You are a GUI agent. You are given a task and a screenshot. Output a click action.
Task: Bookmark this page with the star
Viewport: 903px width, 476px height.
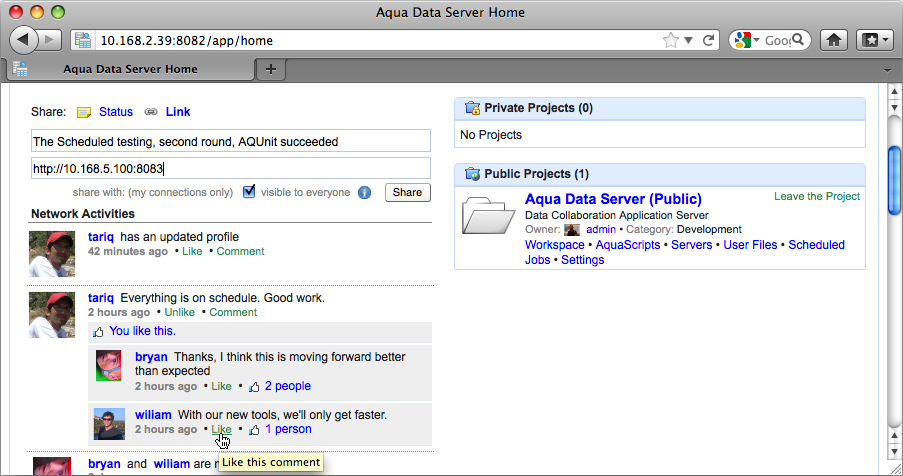click(x=670, y=41)
